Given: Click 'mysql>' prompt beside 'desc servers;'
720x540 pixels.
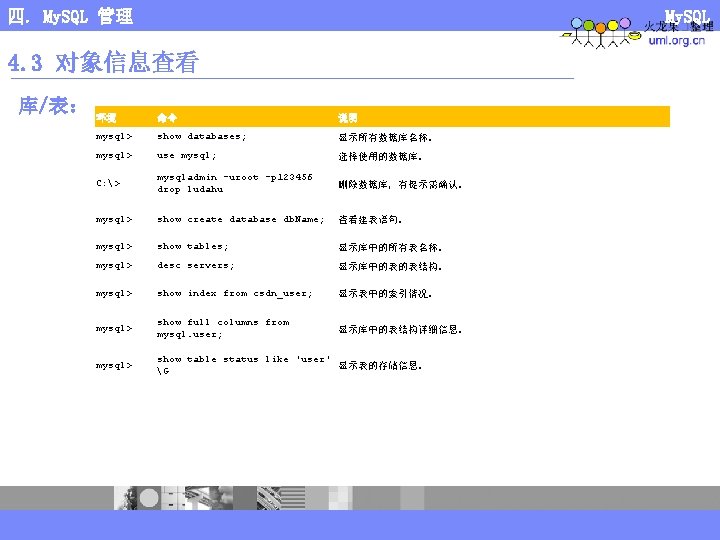Looking at the screenshot, I should pos(114,266).
